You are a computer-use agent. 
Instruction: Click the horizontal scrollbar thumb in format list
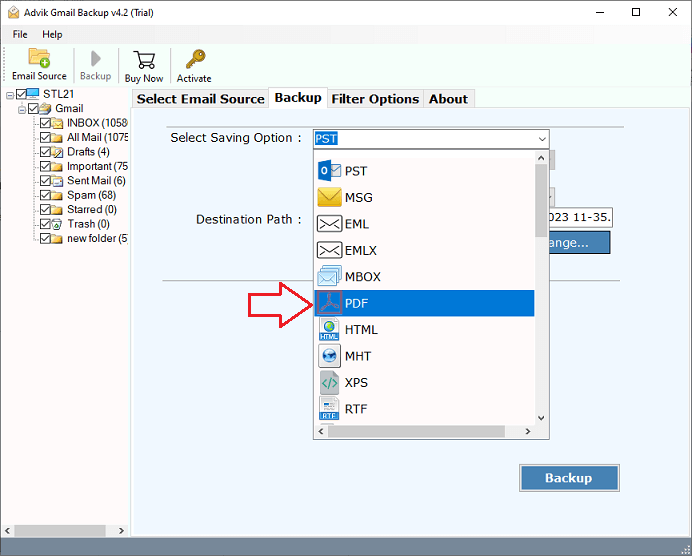point(416,431)
